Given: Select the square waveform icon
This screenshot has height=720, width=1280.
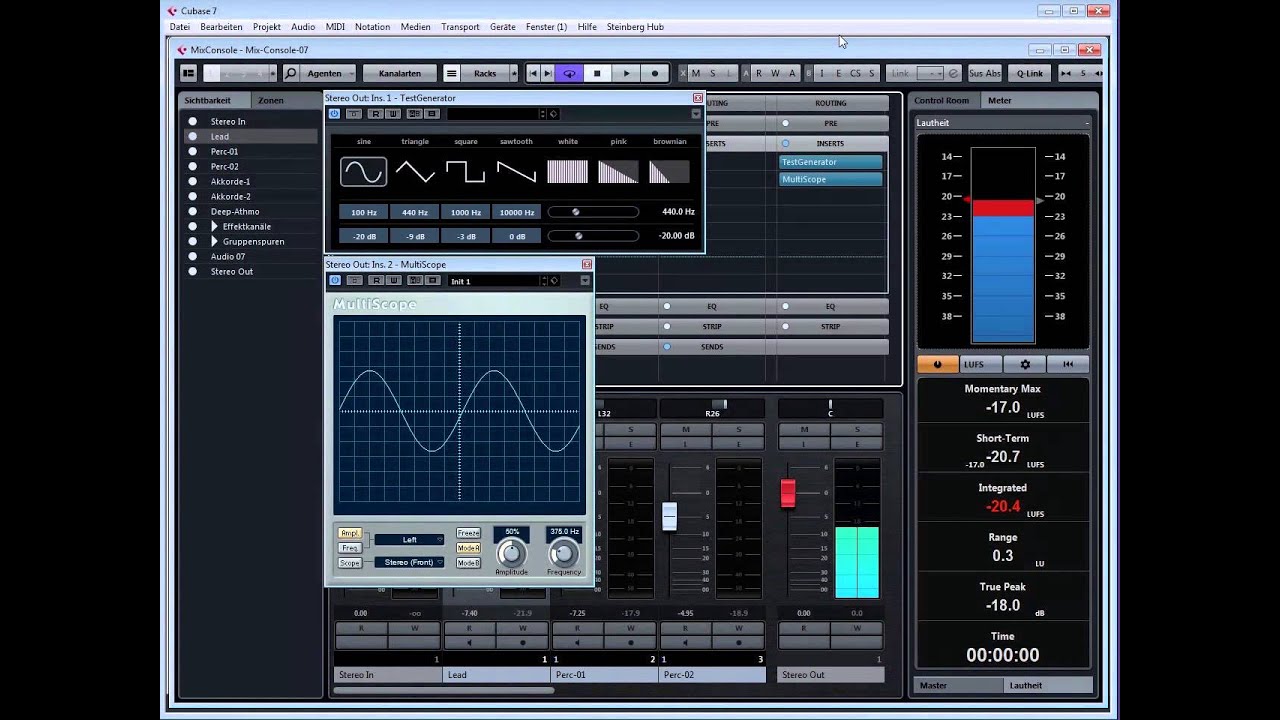Looking at the screenshot, I should click(x=466, y=172).
